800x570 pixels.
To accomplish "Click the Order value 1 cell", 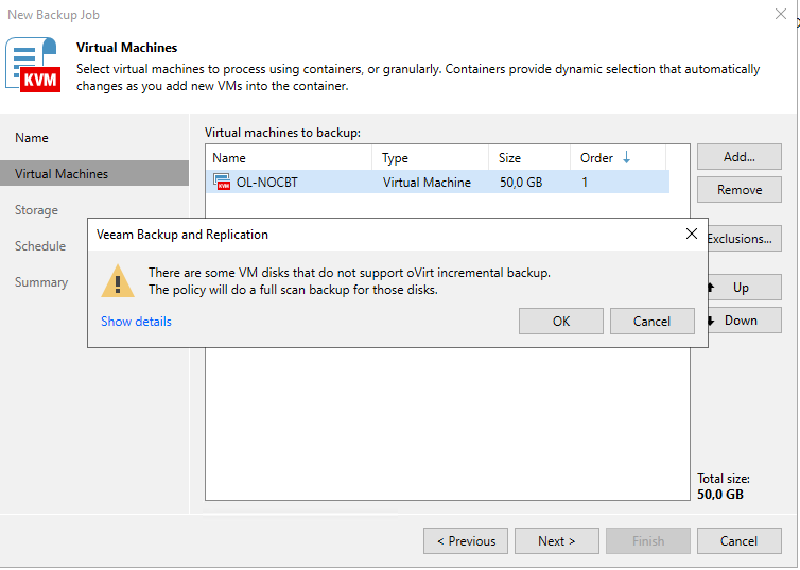I will (585, 182).
